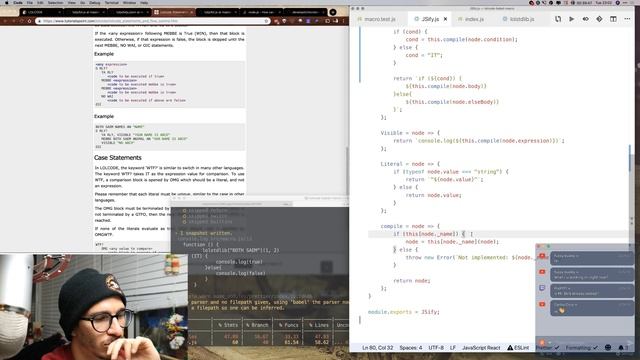Image resolution: width=640 pixels, height=360 pixels.
Task: Click the feedback smiley icon in status bar
Action: (x=608, y=348)
